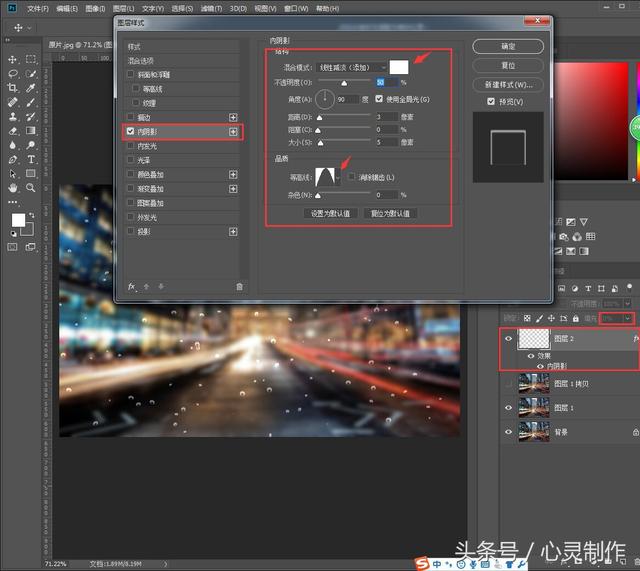Viewport: 640px width, 571px height.
Task: Select the Rectangular Marquee tool
Action: click(31, 60)
